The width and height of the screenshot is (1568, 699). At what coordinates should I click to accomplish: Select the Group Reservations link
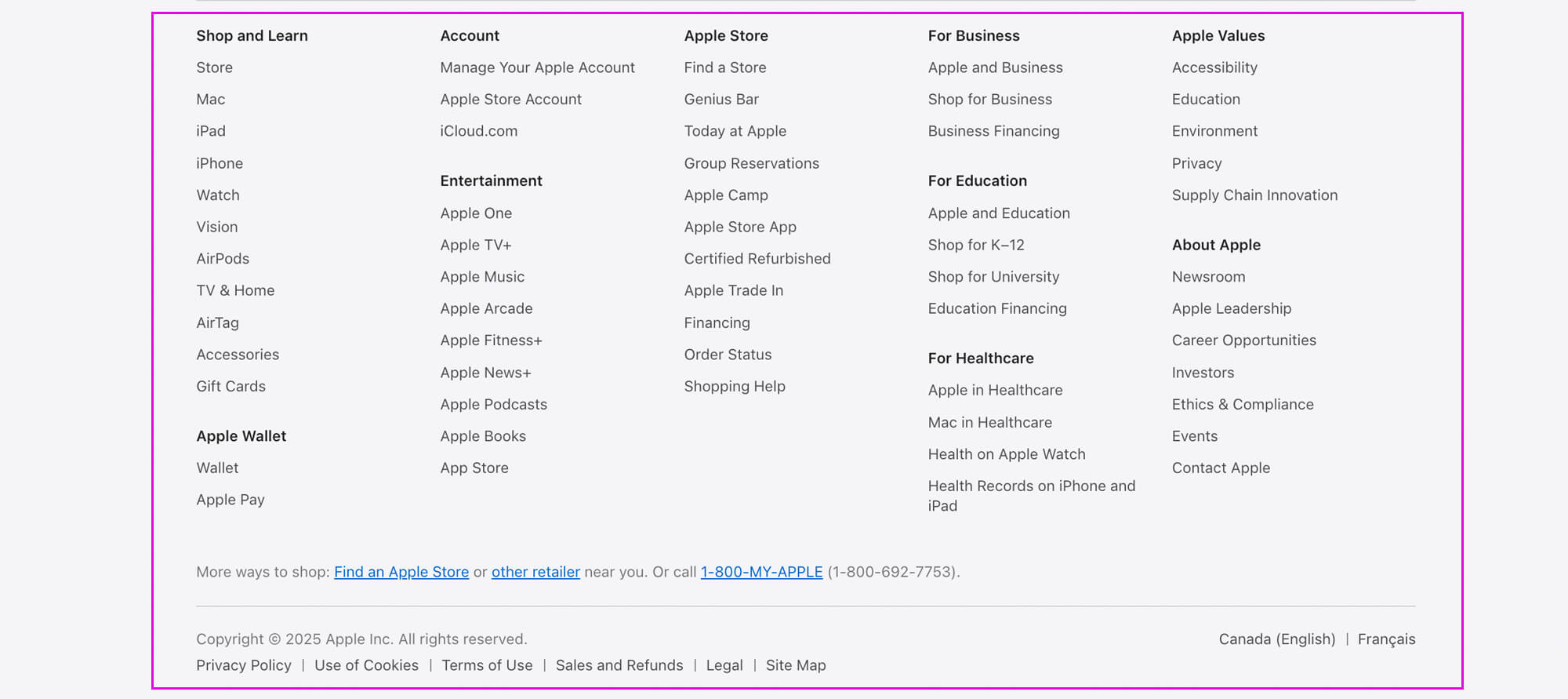[751, 163]
